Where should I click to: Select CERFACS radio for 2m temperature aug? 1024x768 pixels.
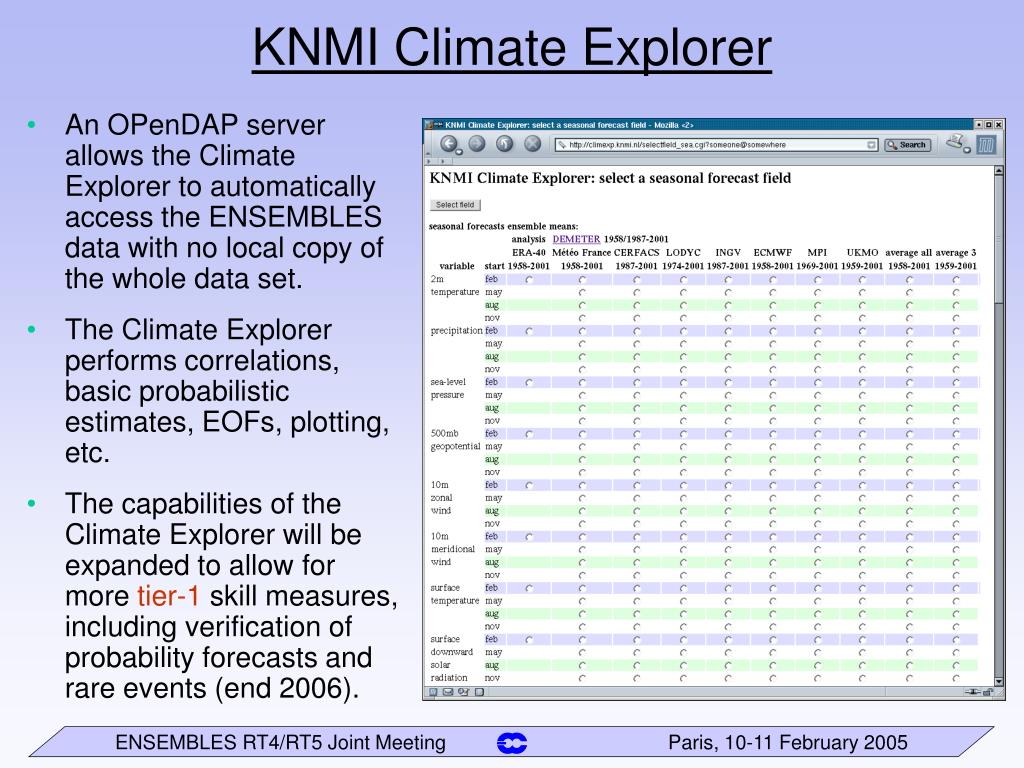637,306
